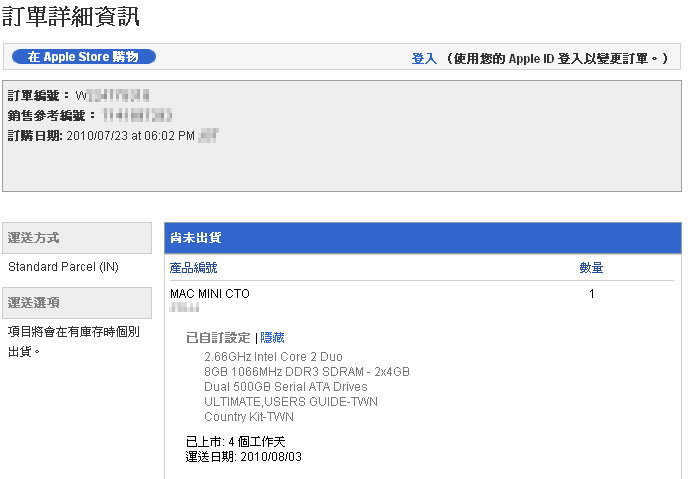Image resolution: width=688 pixels, height=479 pixels.
Task: Select 項目將會在有庫存時個別出貨 text
Action: click(74, 341)
